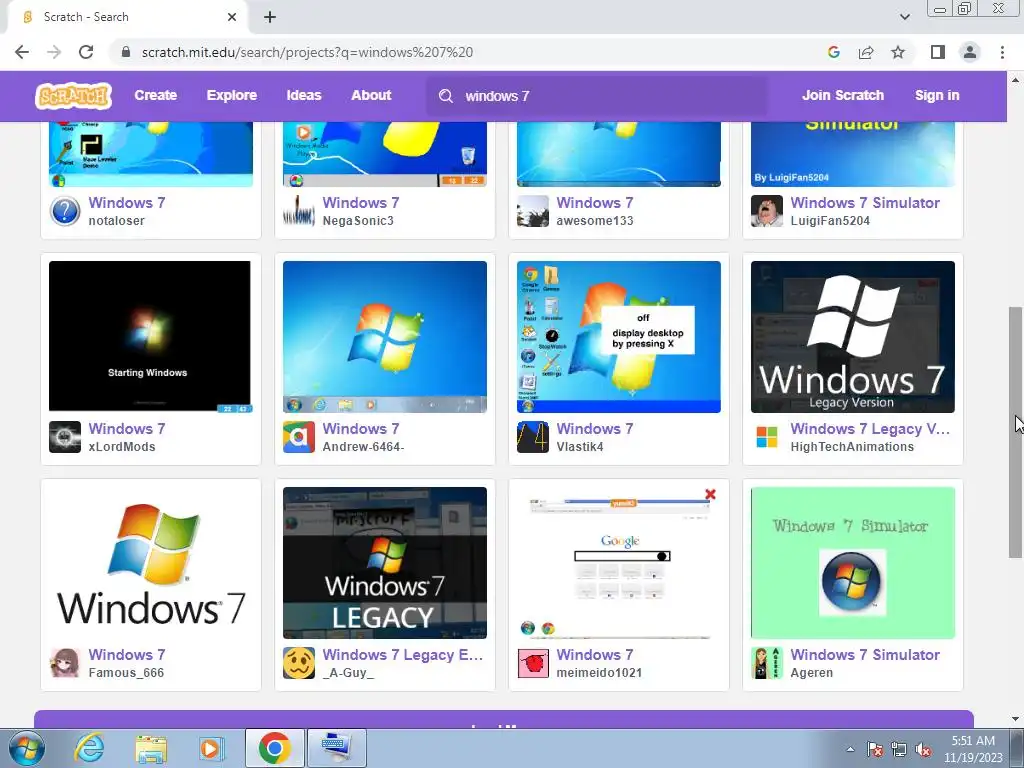Click the site lock icon in address bar
1024x768 pixels.
tap(126, 52)
